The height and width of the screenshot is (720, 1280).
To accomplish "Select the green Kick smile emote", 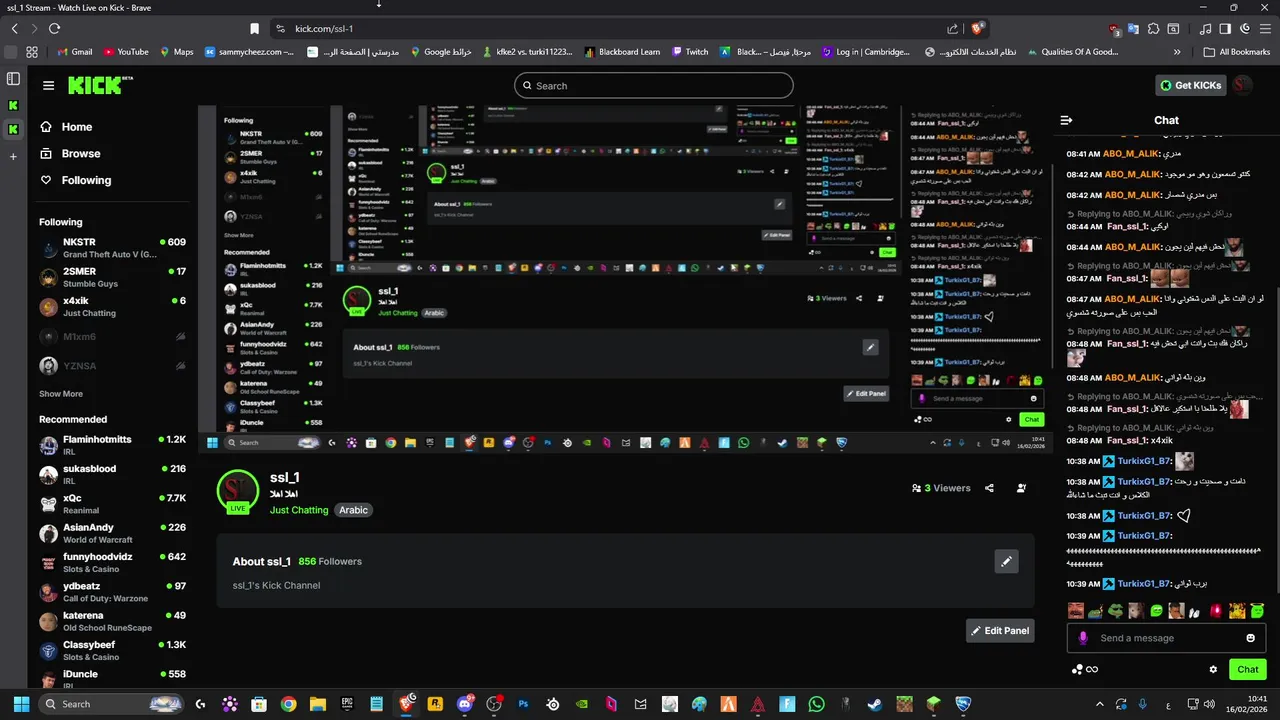I will (1156, 610).
